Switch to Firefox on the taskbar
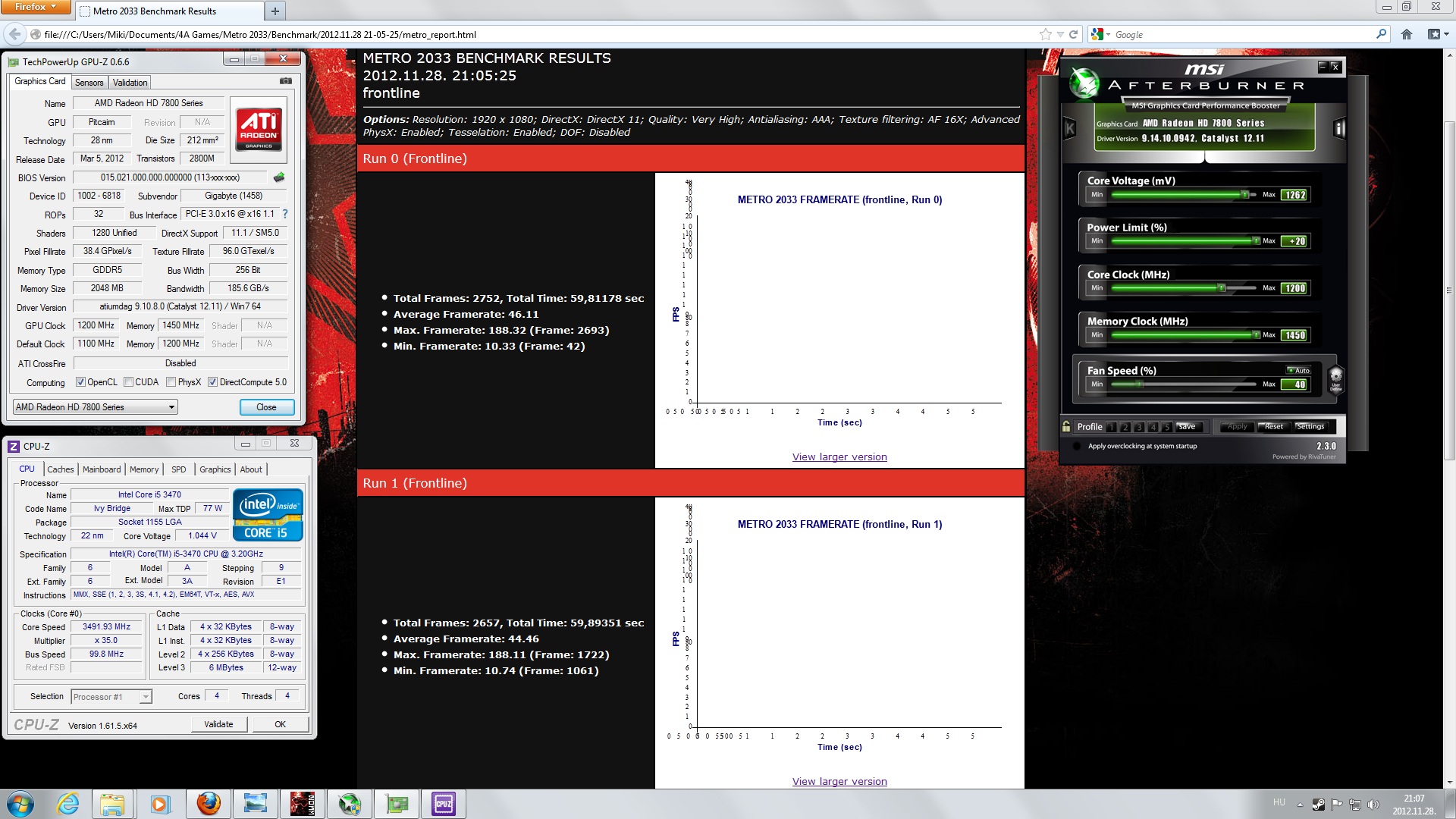The image size is (1456, 819). pyautogui.click(x=208, y=804)
